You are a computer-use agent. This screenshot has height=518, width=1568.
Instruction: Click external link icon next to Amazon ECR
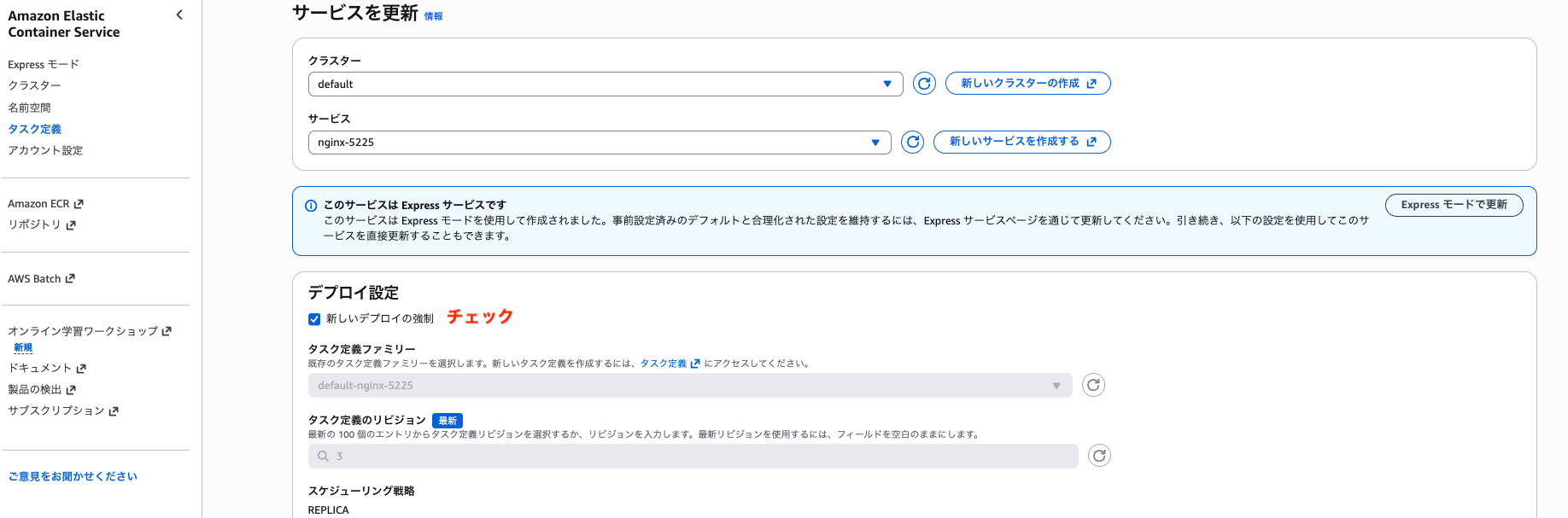79,204
